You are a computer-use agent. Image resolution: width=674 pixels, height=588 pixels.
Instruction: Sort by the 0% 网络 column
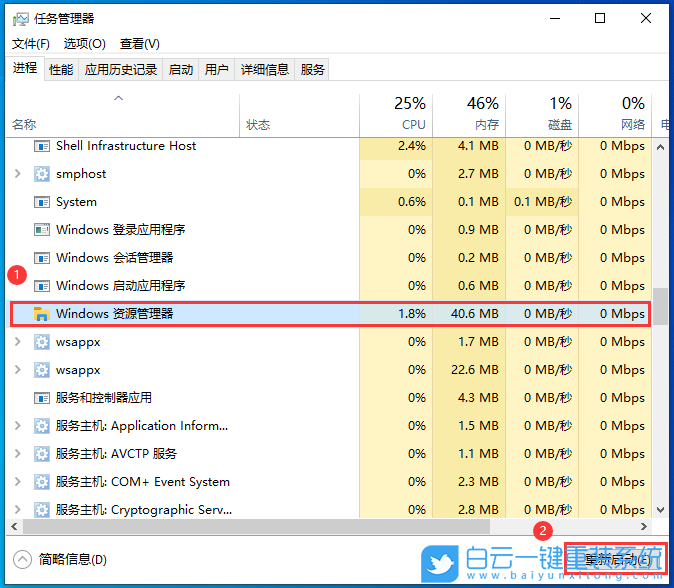pyautogui.click(x=615, y=115)
